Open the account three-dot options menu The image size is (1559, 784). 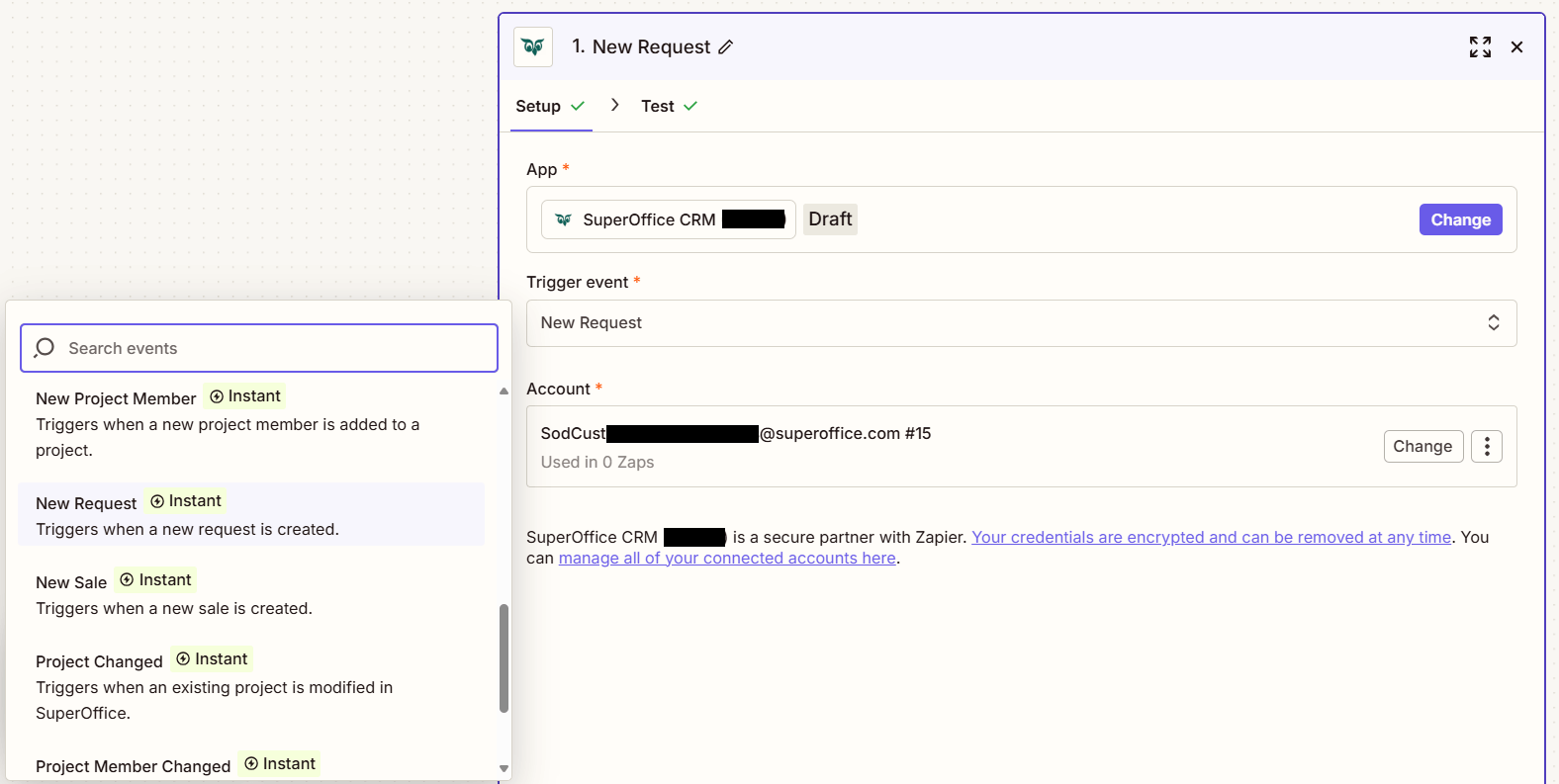1487,446
